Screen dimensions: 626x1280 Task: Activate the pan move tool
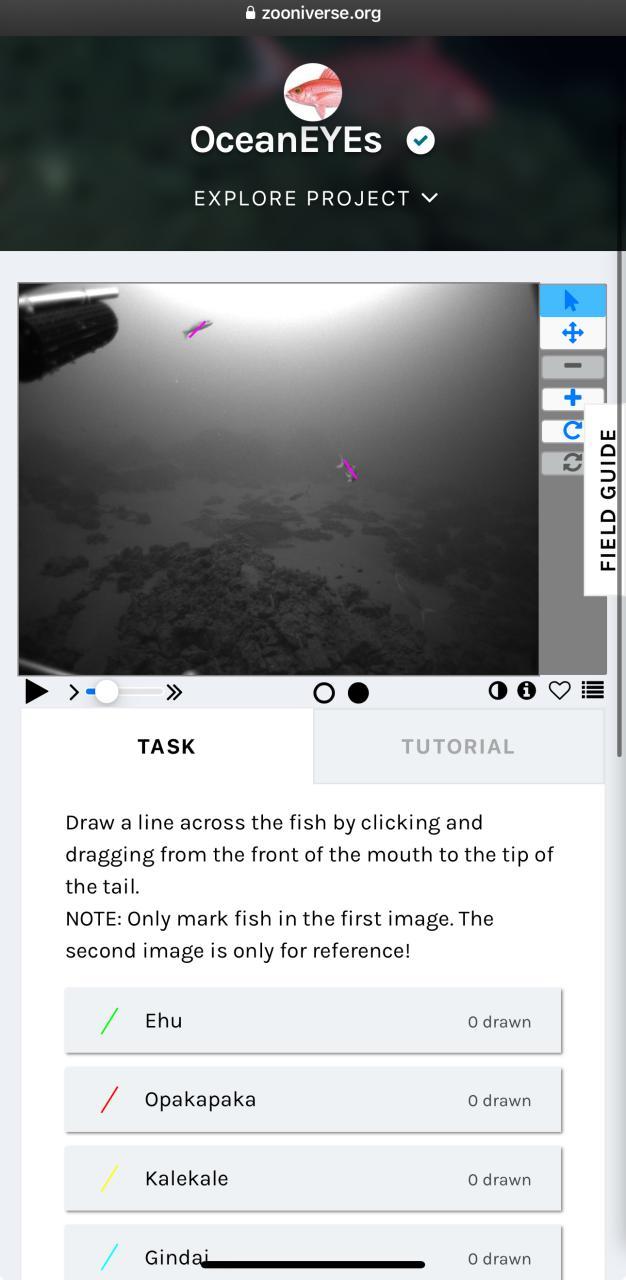572,333
